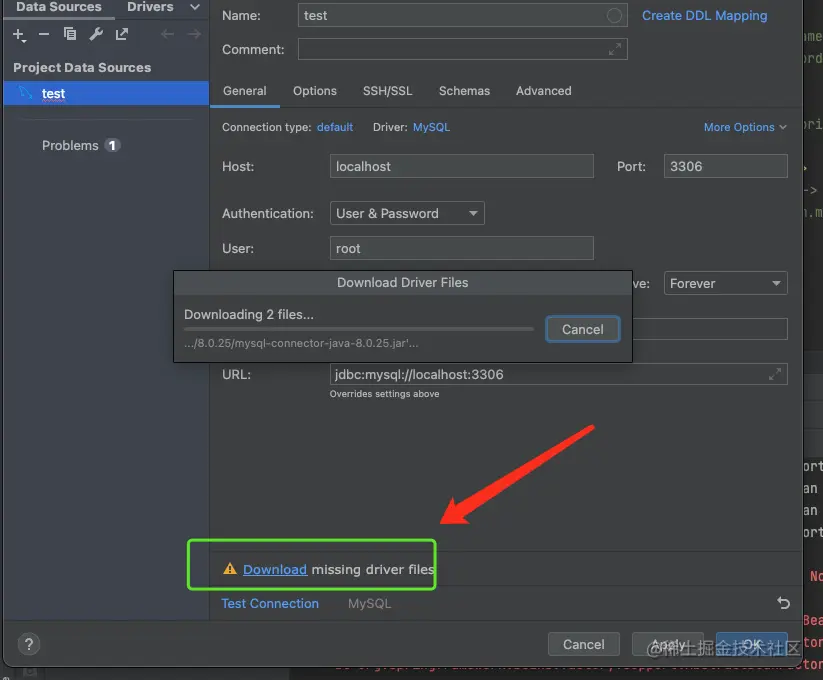
Task: Click the Name input field
Action: click(462, 15)
